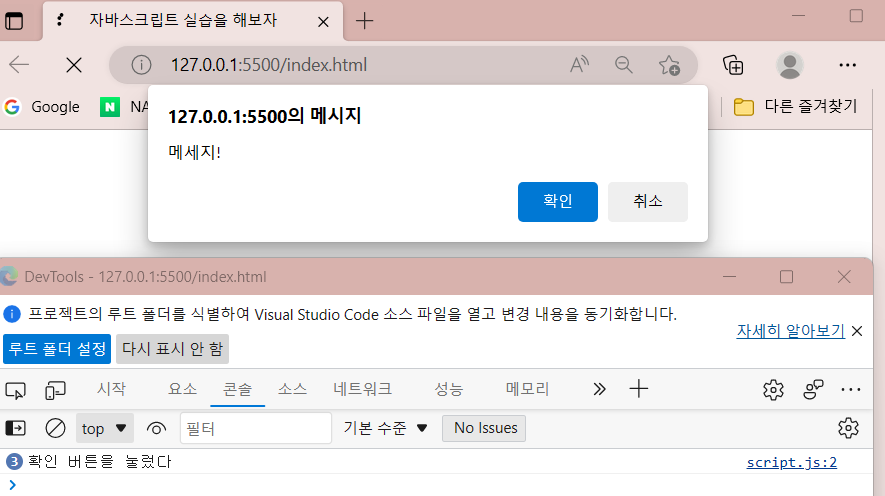885x496 pixels.
Task: Open DevTools feedback icon
Action: point(813,389)
